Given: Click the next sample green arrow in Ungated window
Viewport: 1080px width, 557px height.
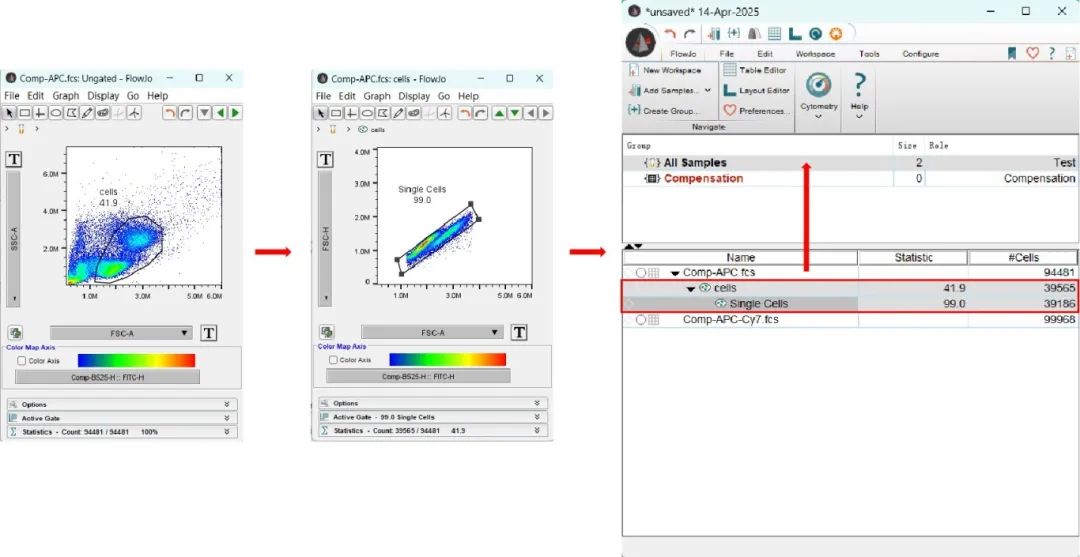Looking at the screenshot, I should (235, 113).
